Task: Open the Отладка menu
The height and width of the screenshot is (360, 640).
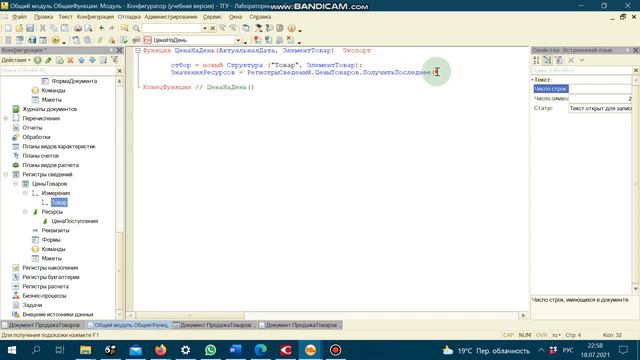Action: 129,17
